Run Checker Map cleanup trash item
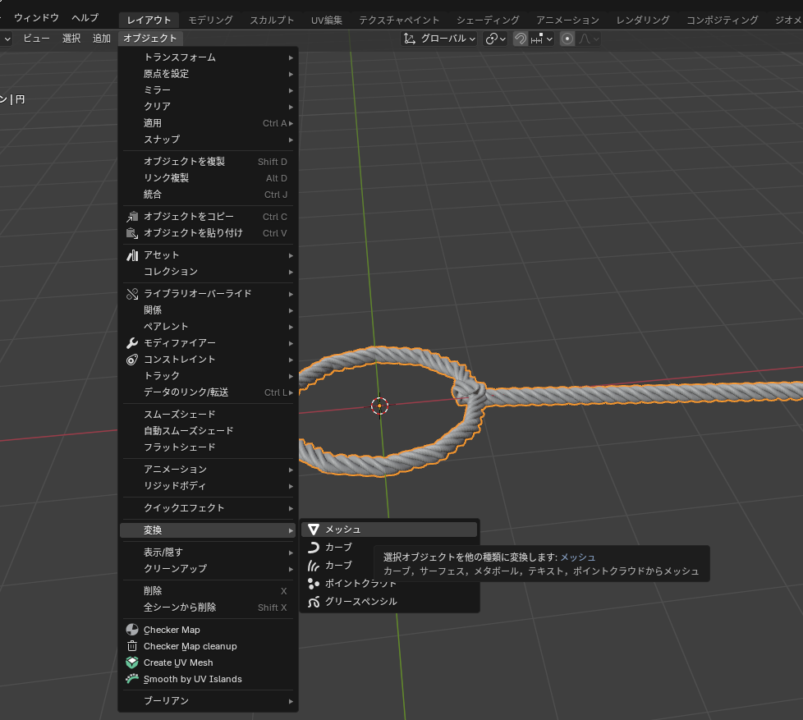 click(x=189, y=646)
